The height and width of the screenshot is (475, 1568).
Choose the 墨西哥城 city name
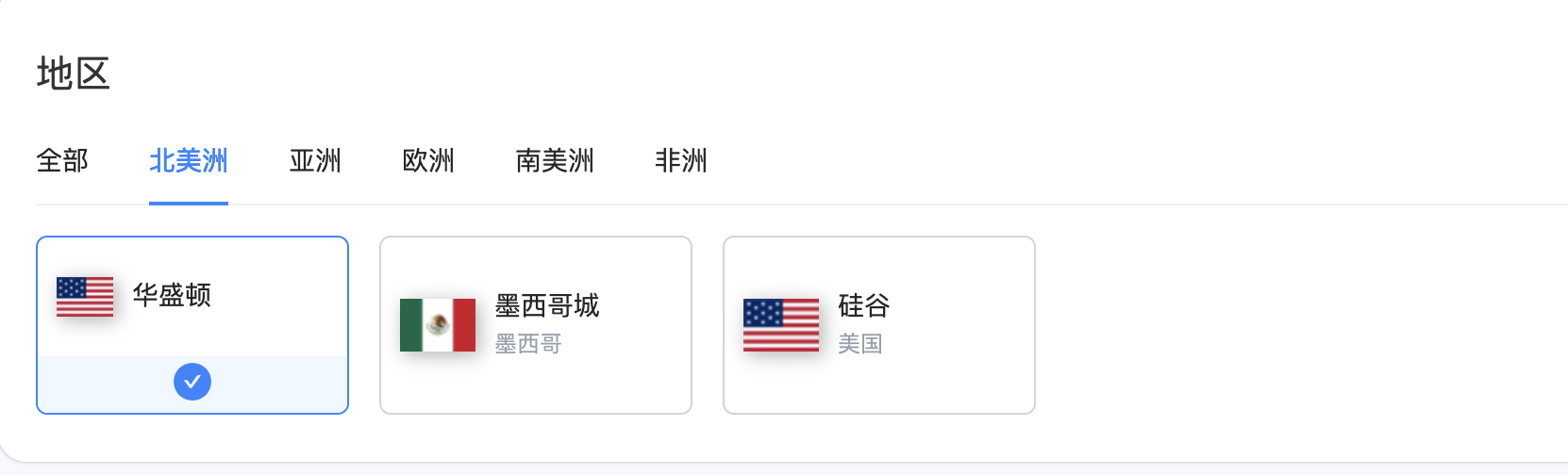coord(547,306)
